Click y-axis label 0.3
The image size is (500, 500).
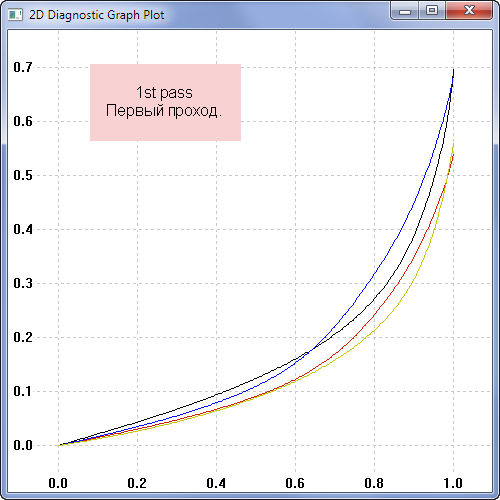[23, 283]
